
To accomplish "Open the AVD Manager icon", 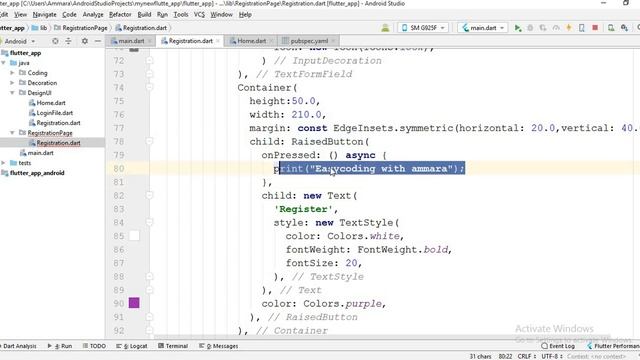I will (611, 28).
